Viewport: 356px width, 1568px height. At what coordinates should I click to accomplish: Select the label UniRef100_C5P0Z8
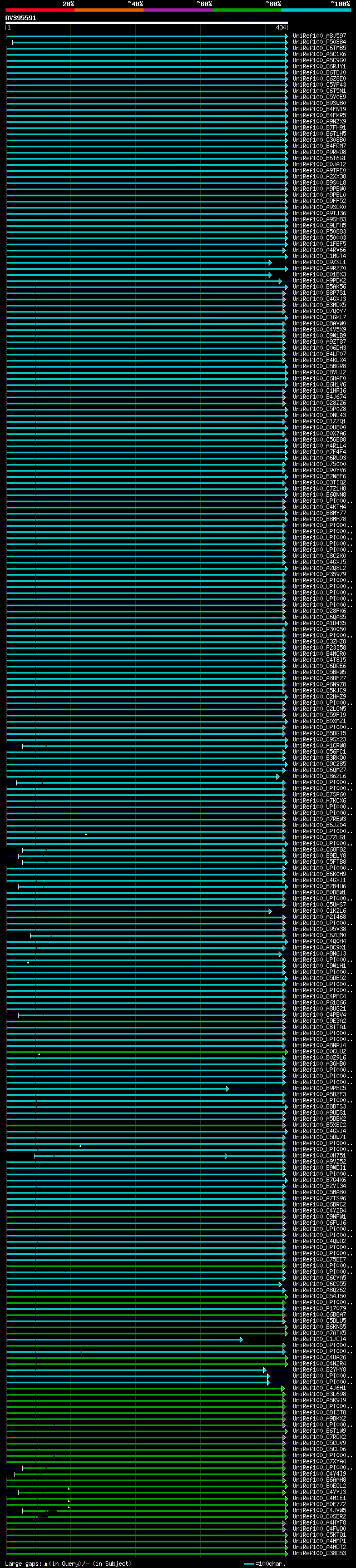tap(319, 409)
